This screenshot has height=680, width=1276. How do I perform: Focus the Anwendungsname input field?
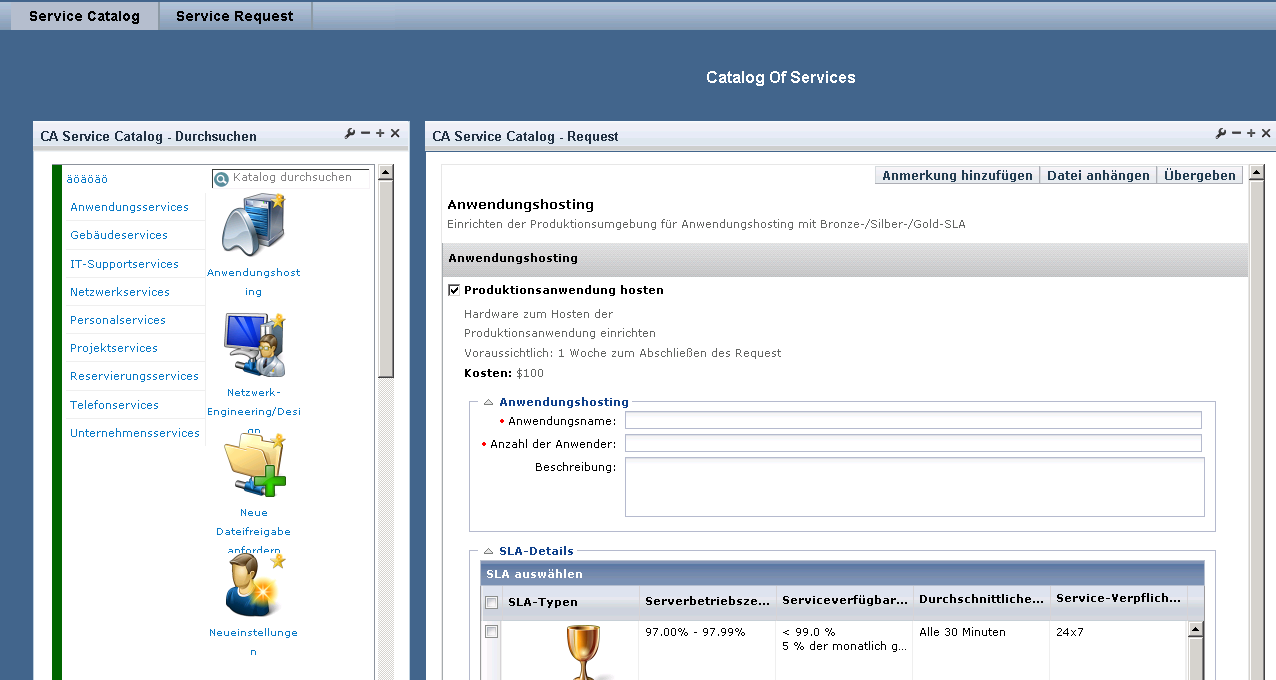(x=913, y=420)
